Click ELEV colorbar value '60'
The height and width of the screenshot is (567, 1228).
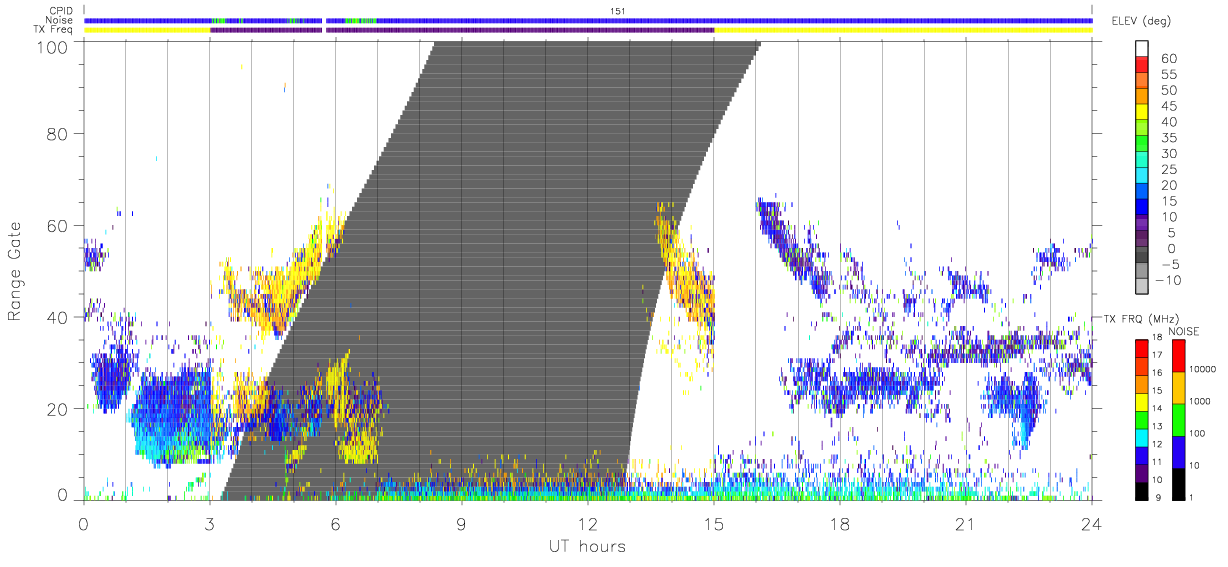(x=1167, y=59)
